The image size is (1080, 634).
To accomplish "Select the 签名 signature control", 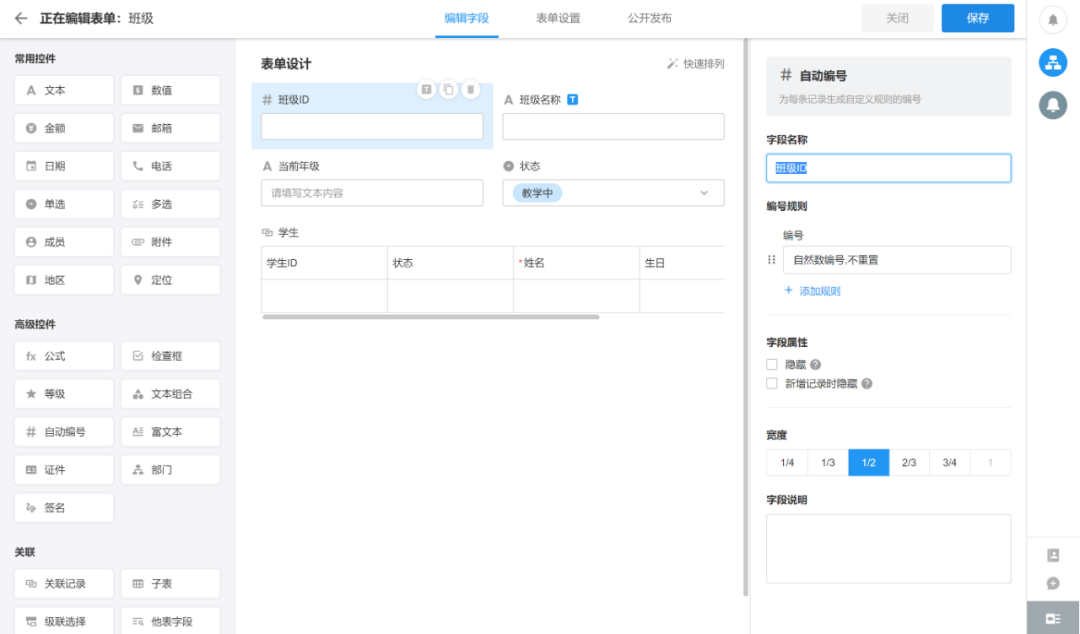I will [63, 507].
